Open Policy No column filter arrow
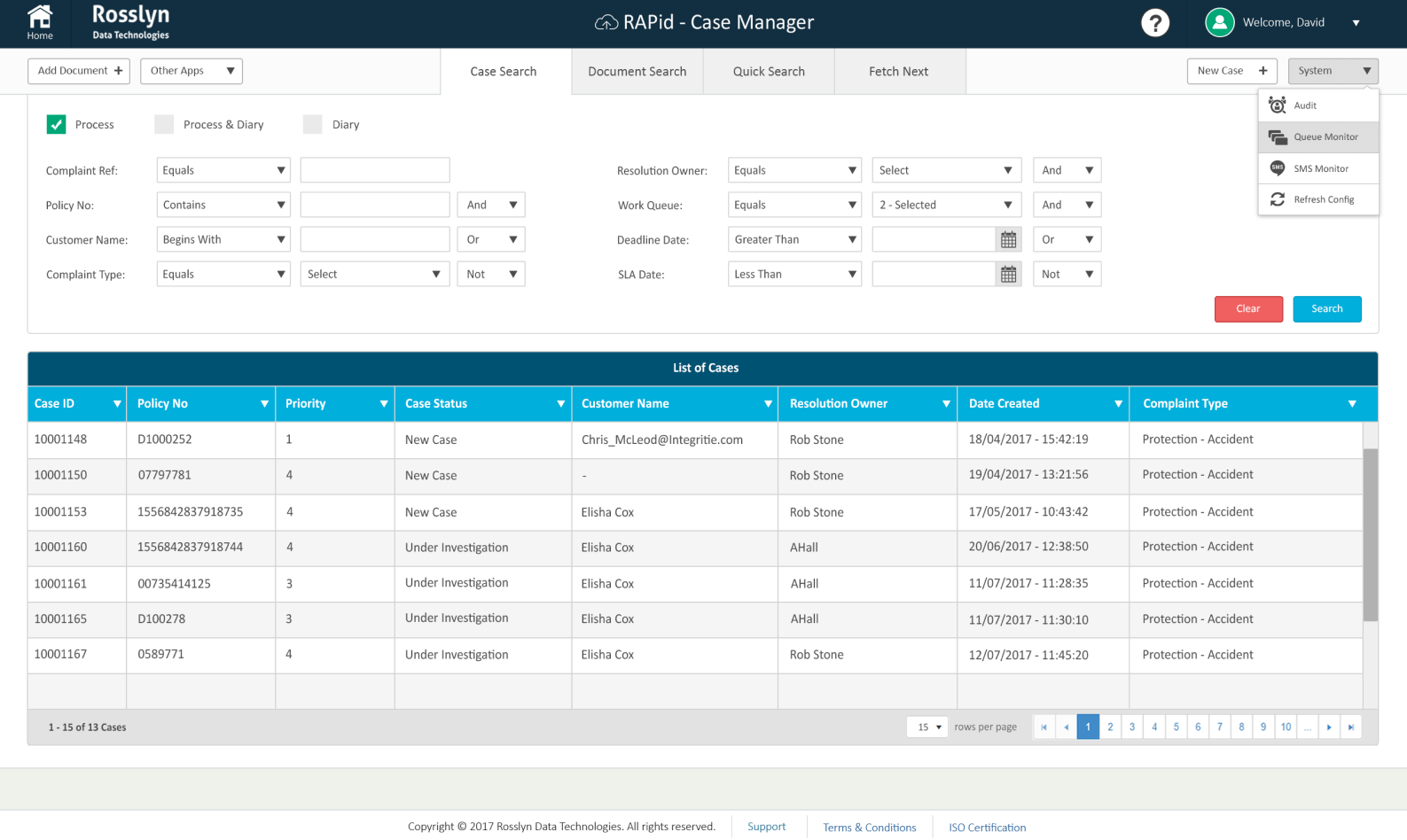The height and width of the screenshot is (840, 1407). click(264, 404)
